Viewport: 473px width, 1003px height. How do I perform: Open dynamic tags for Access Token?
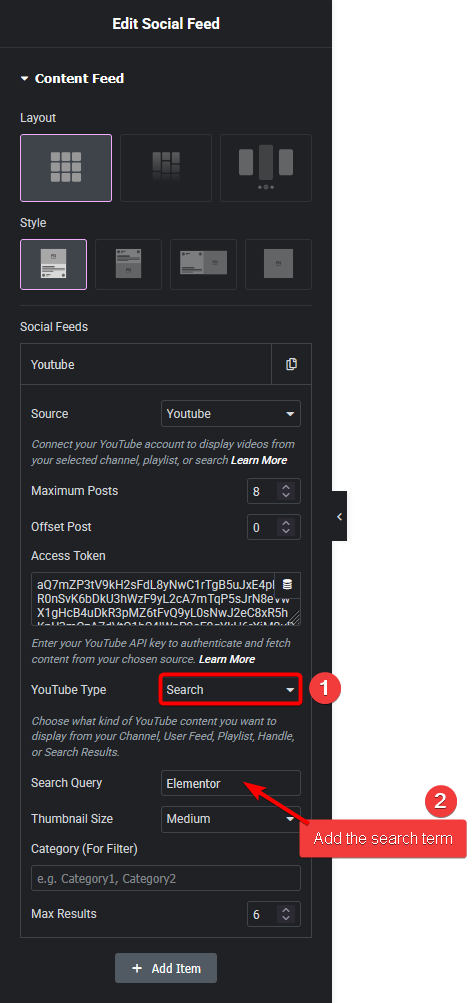coord(287,585)
